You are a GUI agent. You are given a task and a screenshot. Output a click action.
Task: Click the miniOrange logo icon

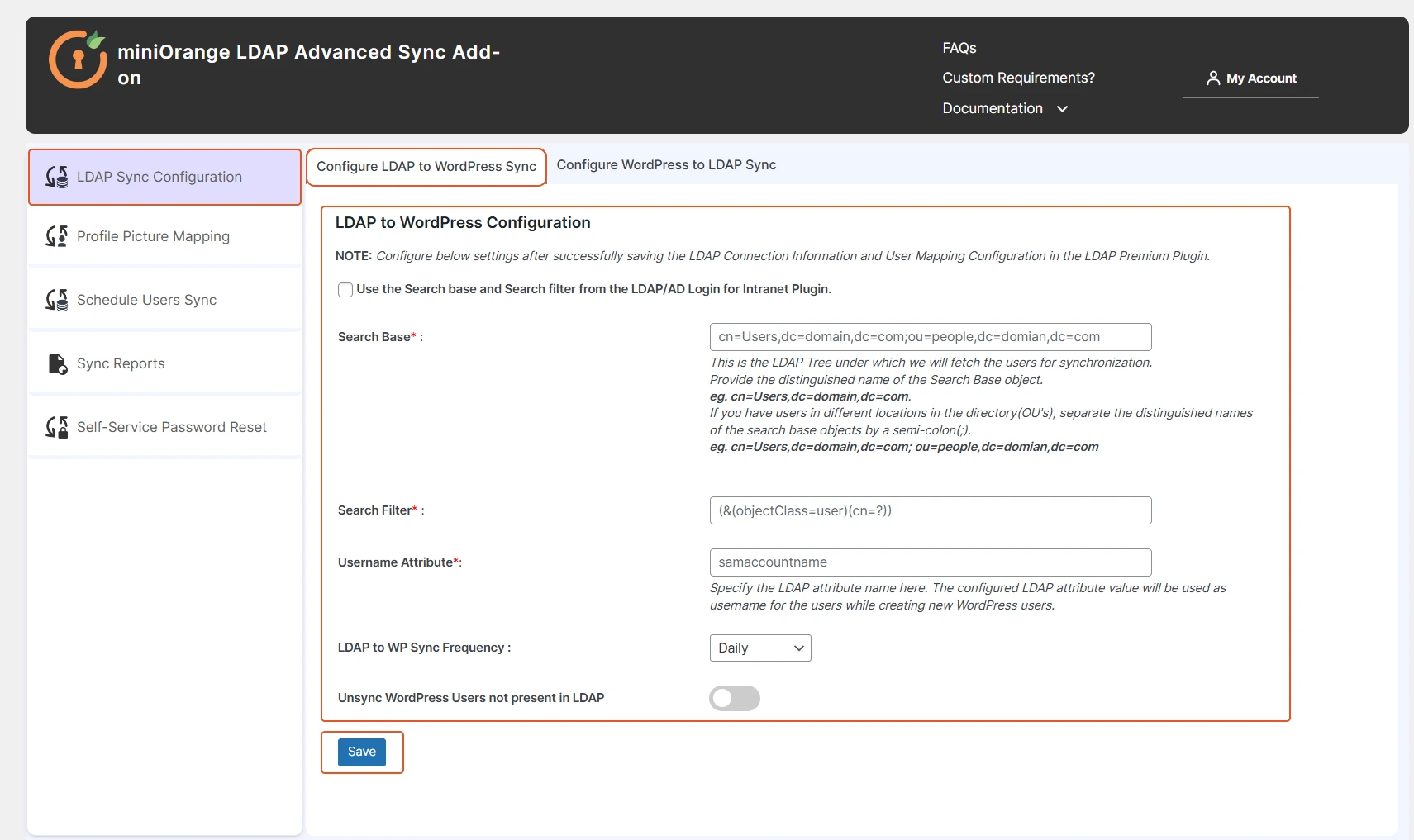tap(78, 59)
